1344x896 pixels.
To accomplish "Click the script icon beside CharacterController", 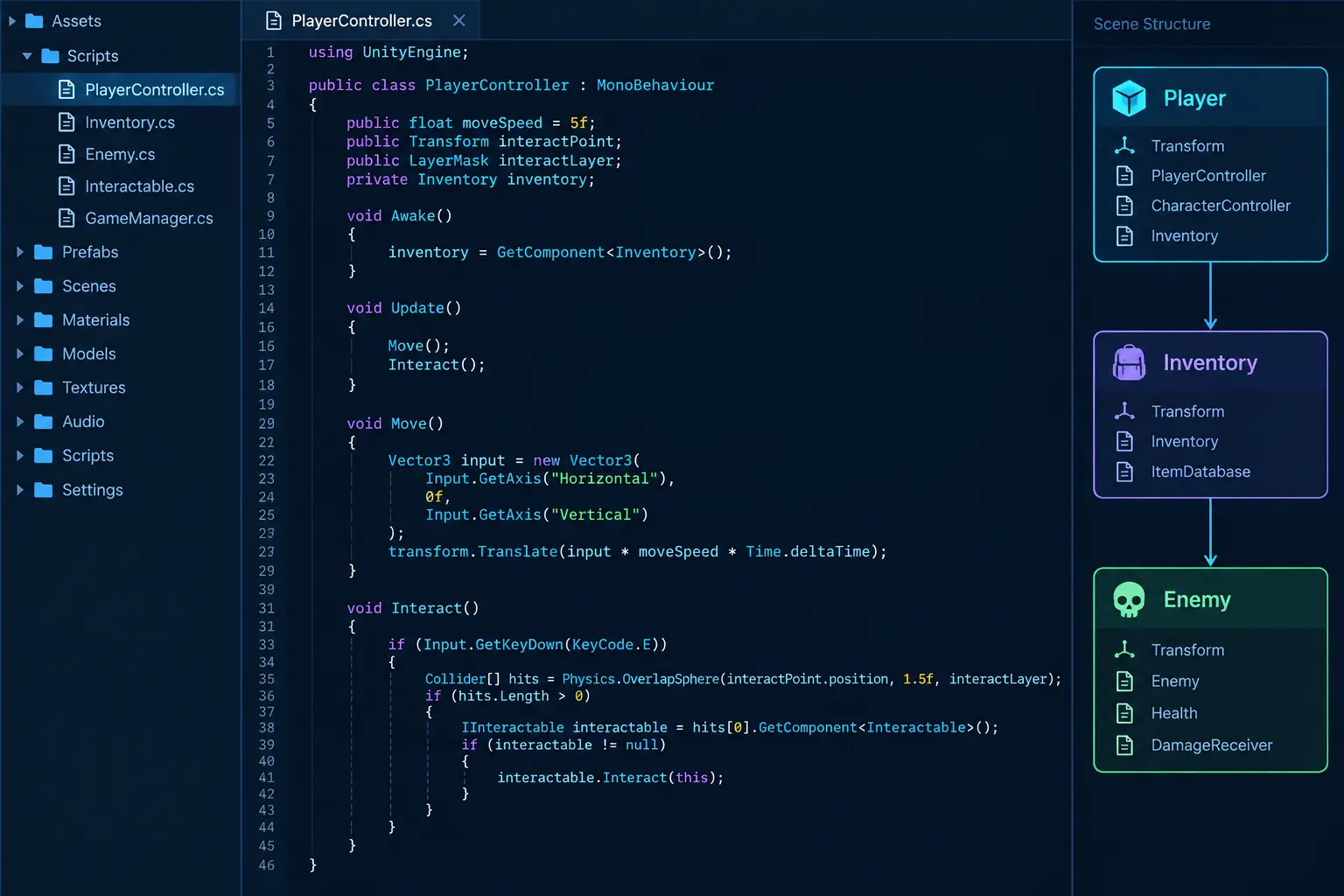I will [1125, 206].
